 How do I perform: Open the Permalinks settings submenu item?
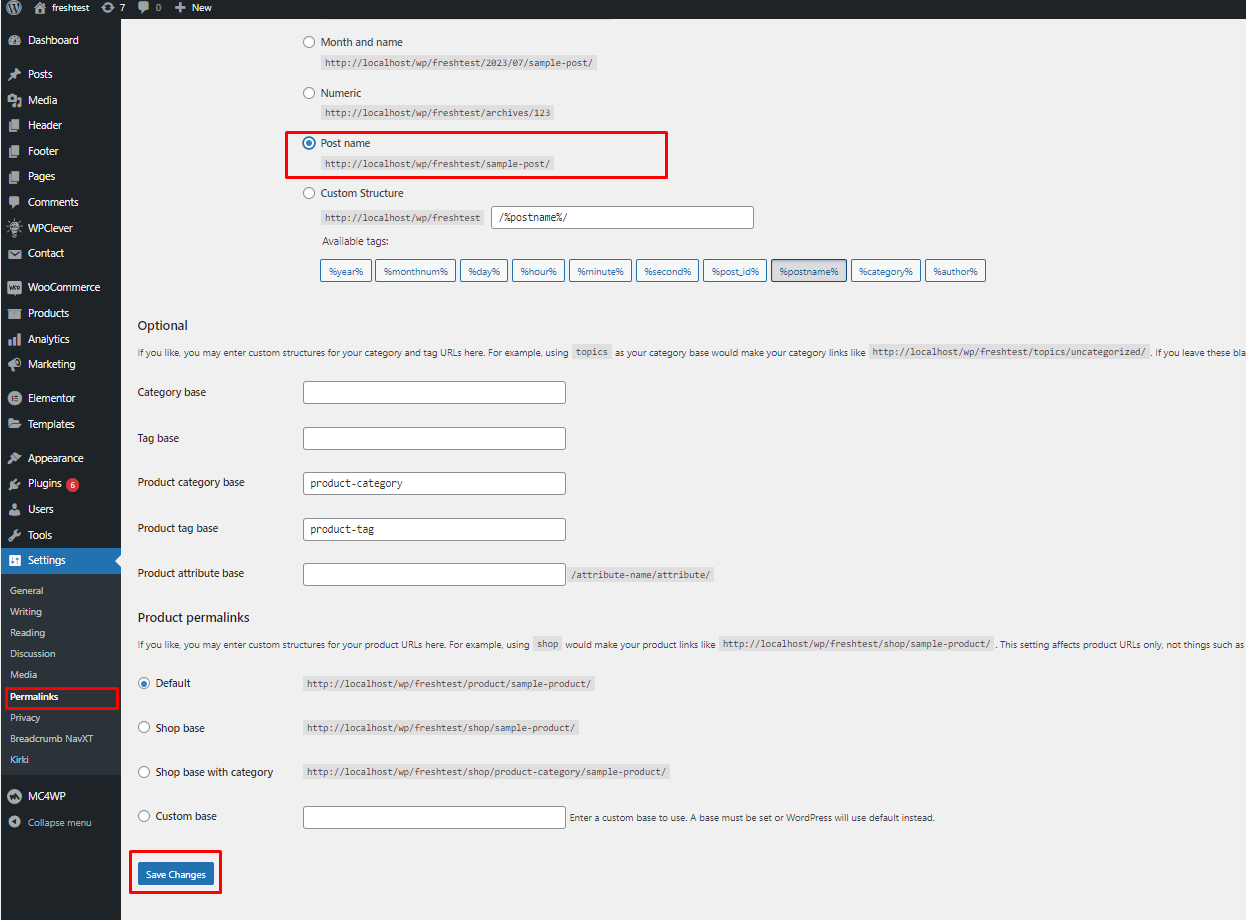tap(34, 697)
